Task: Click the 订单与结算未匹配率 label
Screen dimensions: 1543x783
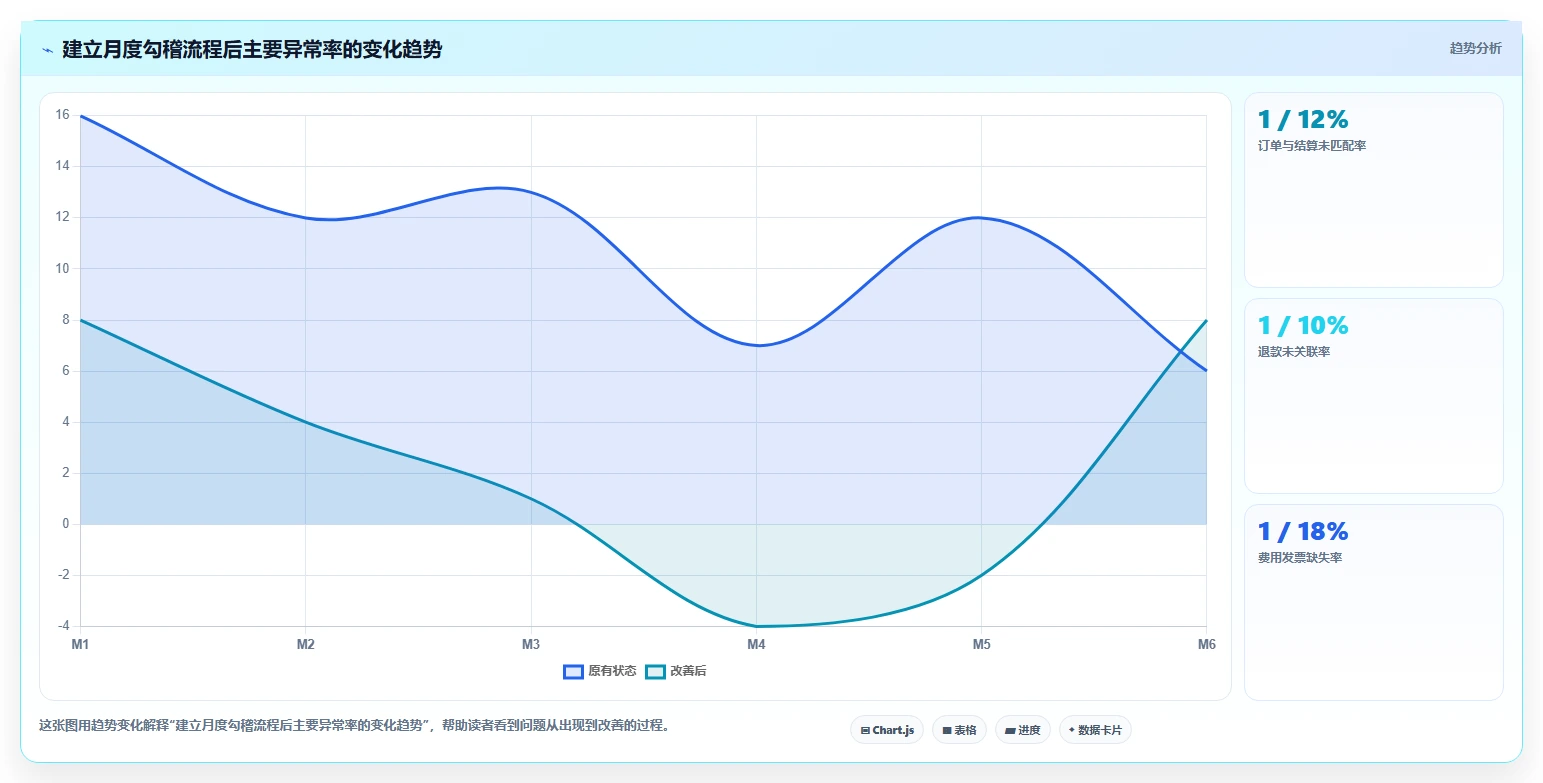Action: tap(1312, 146)
